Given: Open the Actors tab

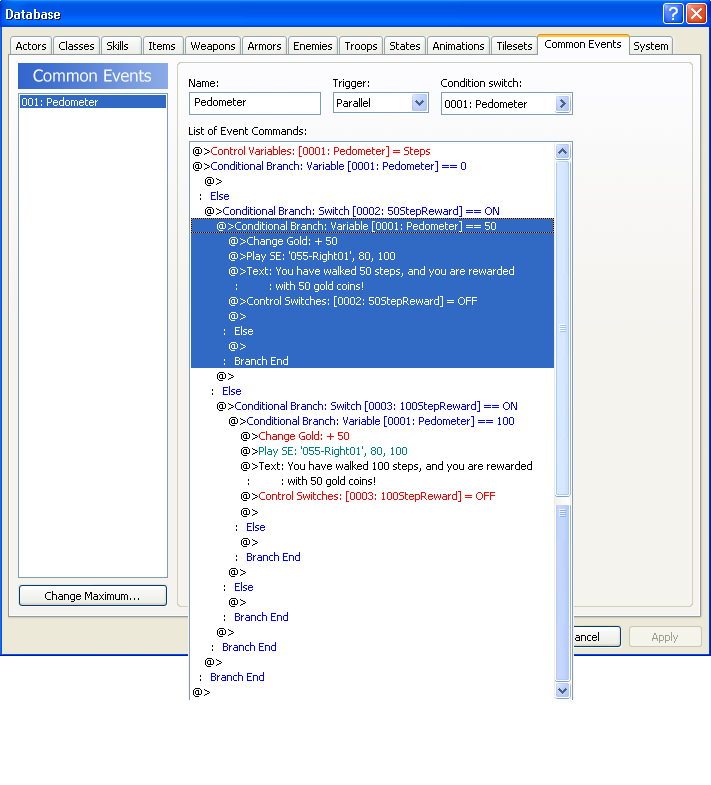Looking at the screenshot, I should pos(31,46).
